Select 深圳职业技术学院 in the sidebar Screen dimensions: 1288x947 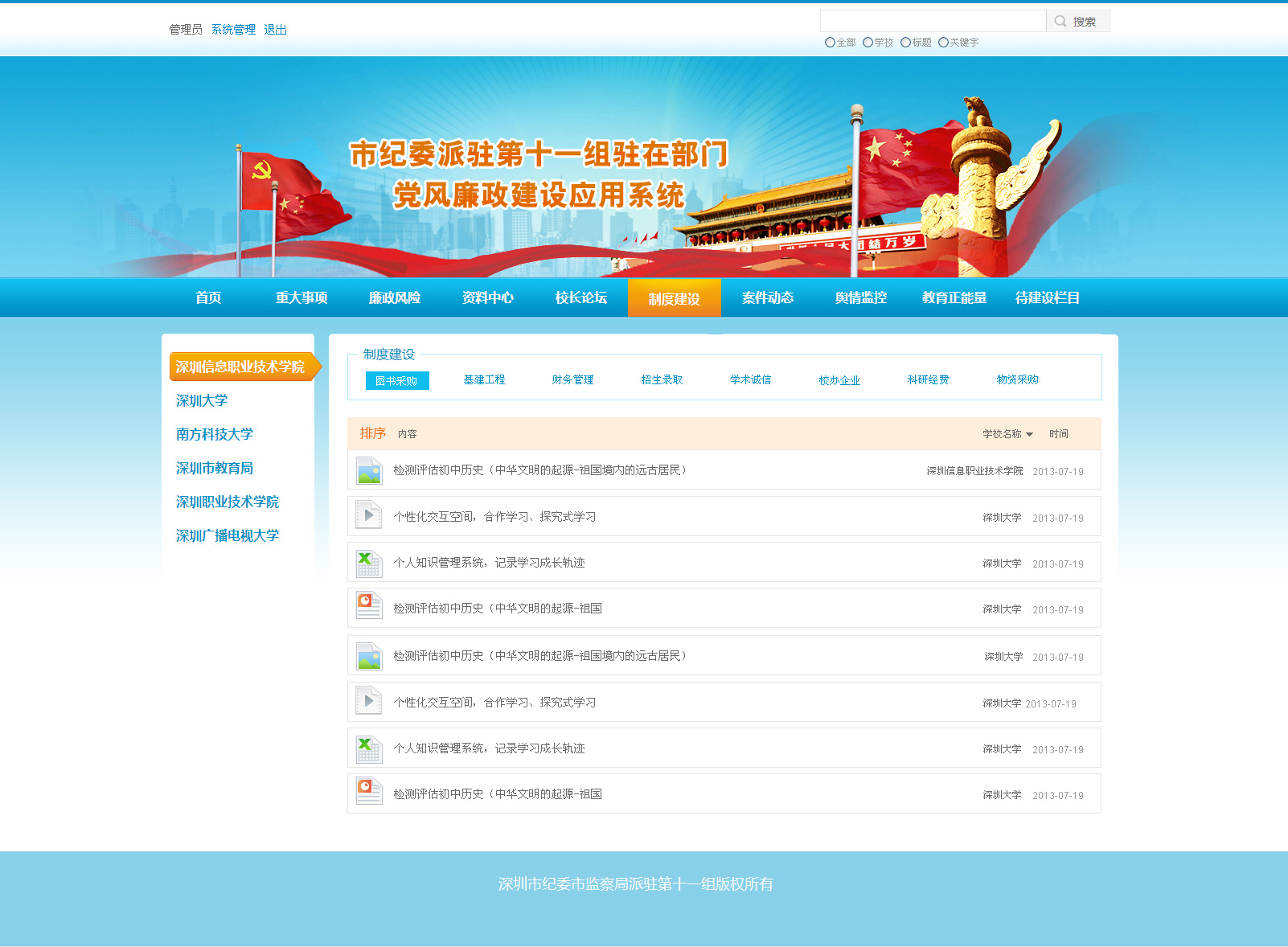228,502
